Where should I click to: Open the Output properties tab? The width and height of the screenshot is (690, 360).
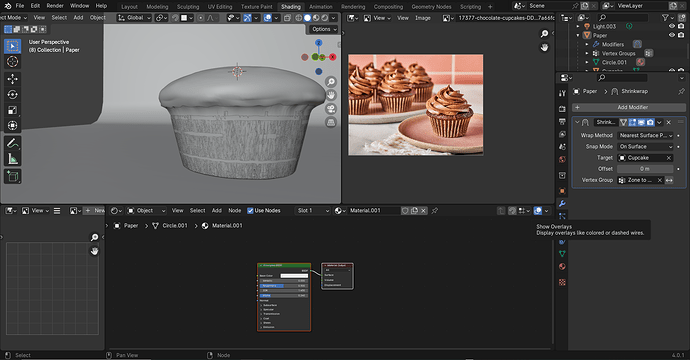coord(562,121)
